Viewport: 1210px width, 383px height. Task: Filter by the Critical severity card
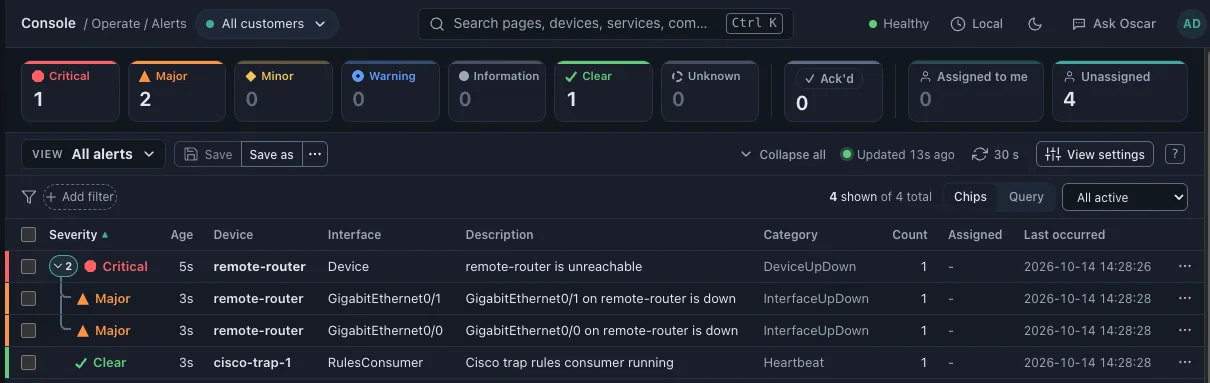pyautogui.click(x=70, y=90)
